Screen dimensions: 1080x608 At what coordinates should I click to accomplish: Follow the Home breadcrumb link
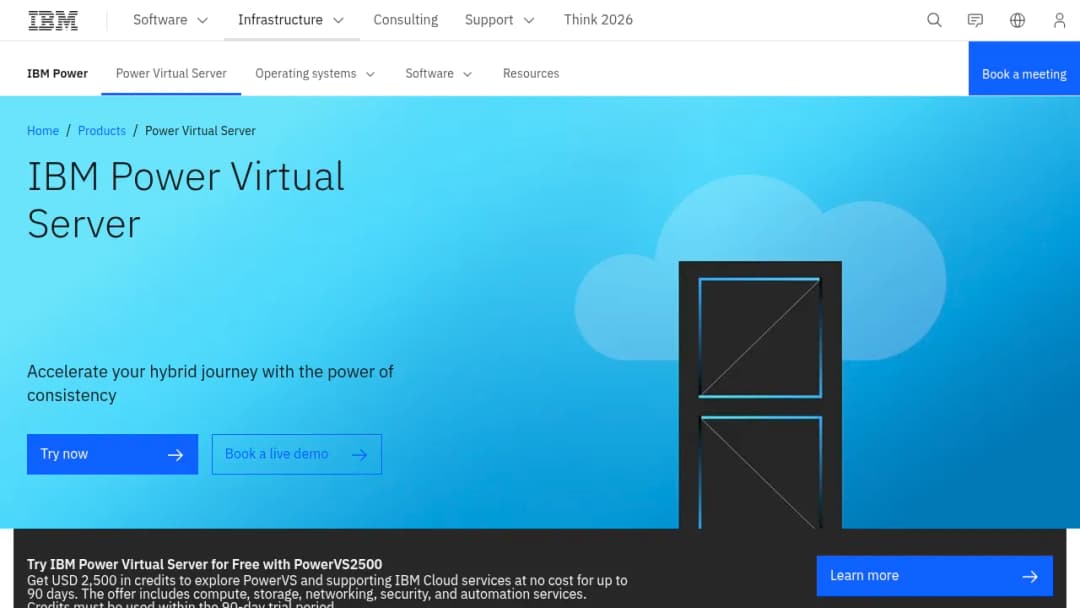click(x=43, y=131)
